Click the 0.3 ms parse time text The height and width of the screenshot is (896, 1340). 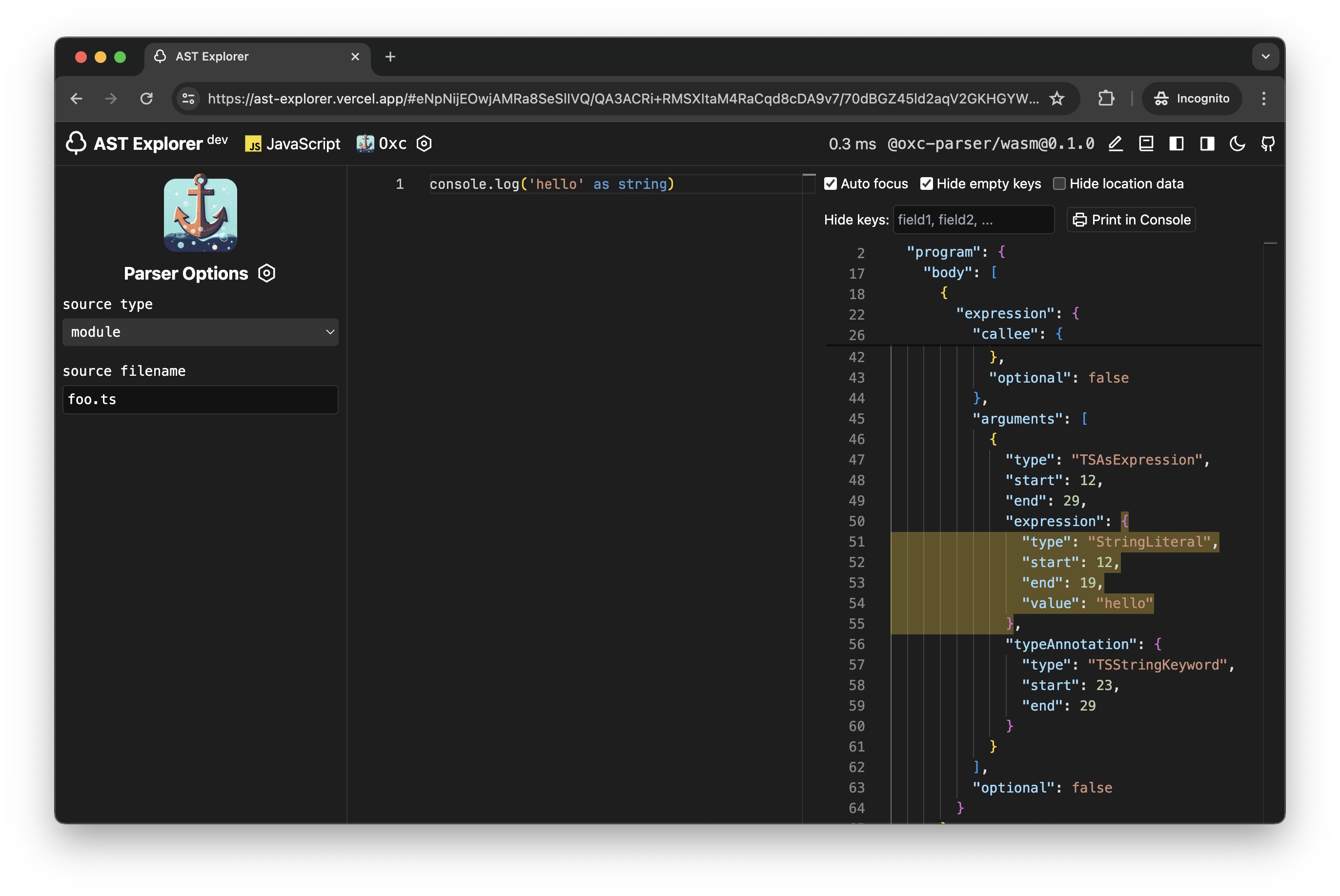point(852,144)
